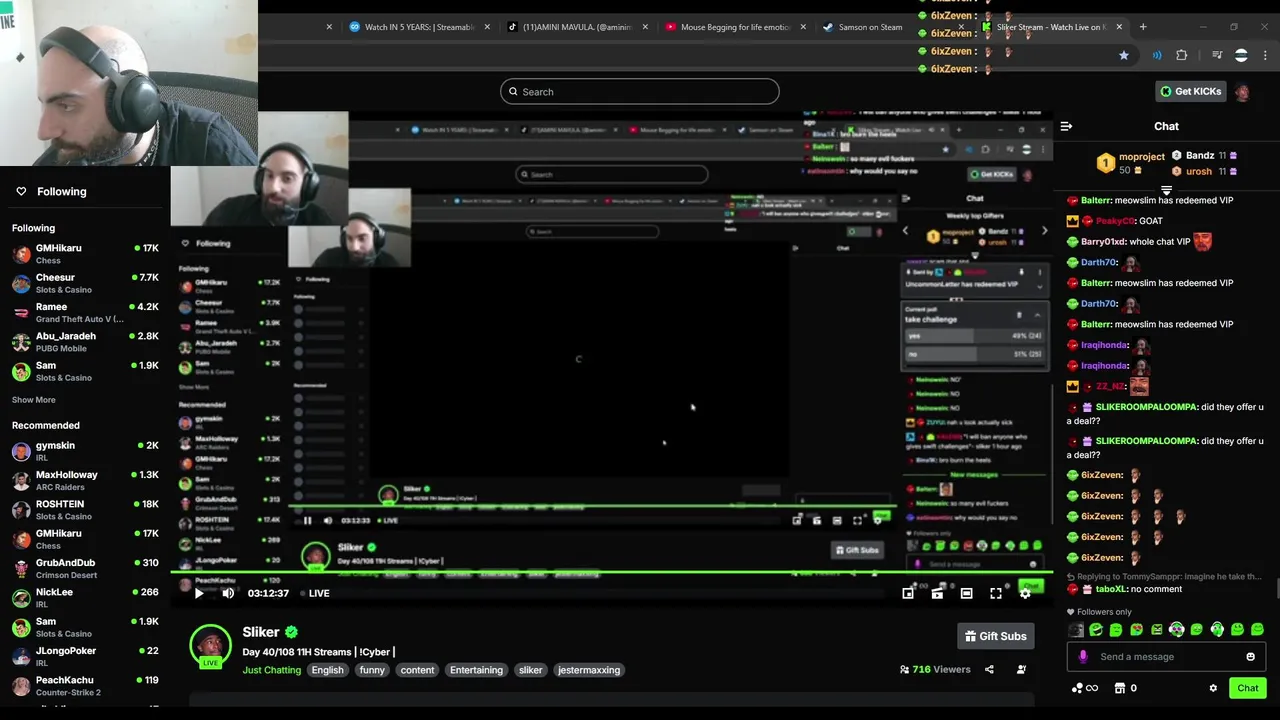The width and height of the screenshot is (1280, 720).
Task: Open the clip creation icon in player
Action: click(937, 593)
